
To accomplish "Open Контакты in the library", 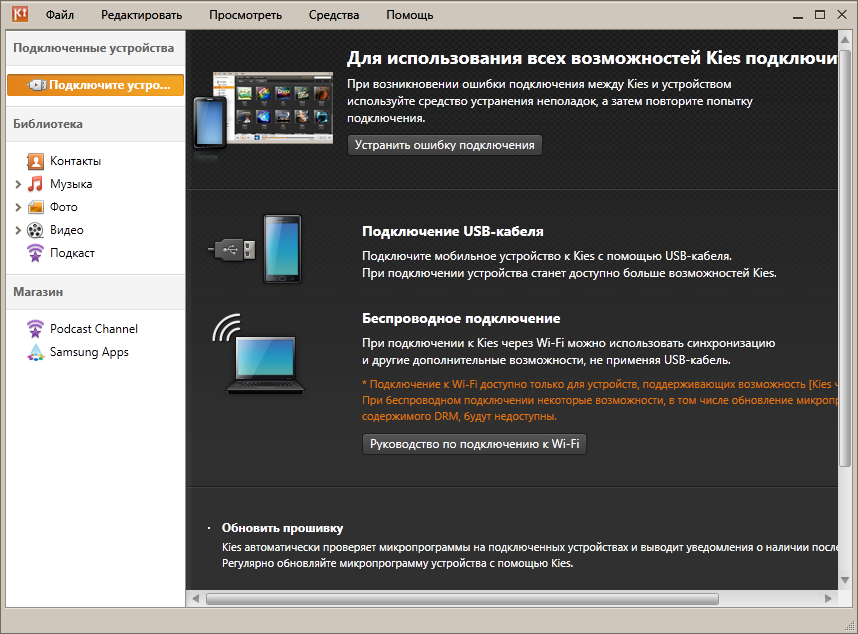I will (76, 161).
